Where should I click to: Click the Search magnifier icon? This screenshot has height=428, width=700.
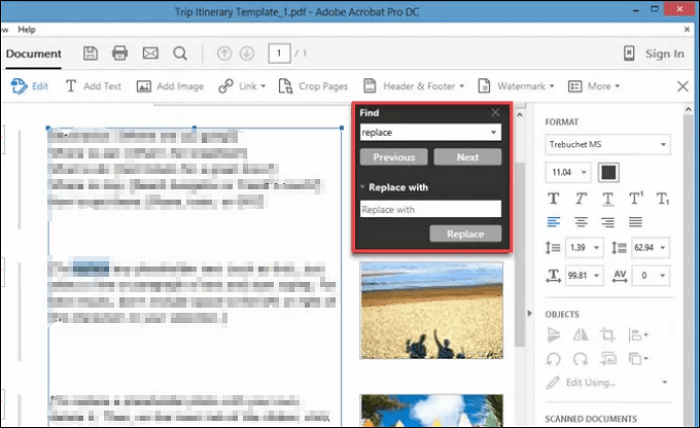click(x=180, y=53)
